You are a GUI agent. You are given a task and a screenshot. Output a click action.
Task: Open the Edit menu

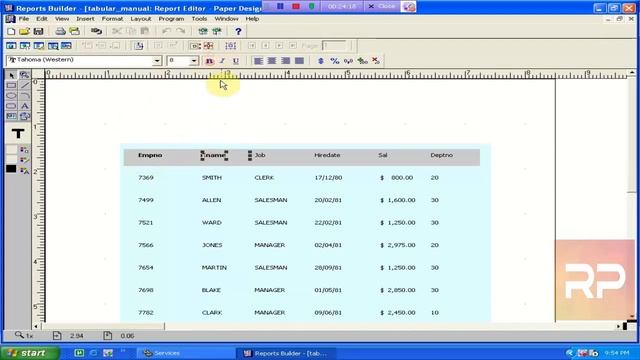(42, 19)
